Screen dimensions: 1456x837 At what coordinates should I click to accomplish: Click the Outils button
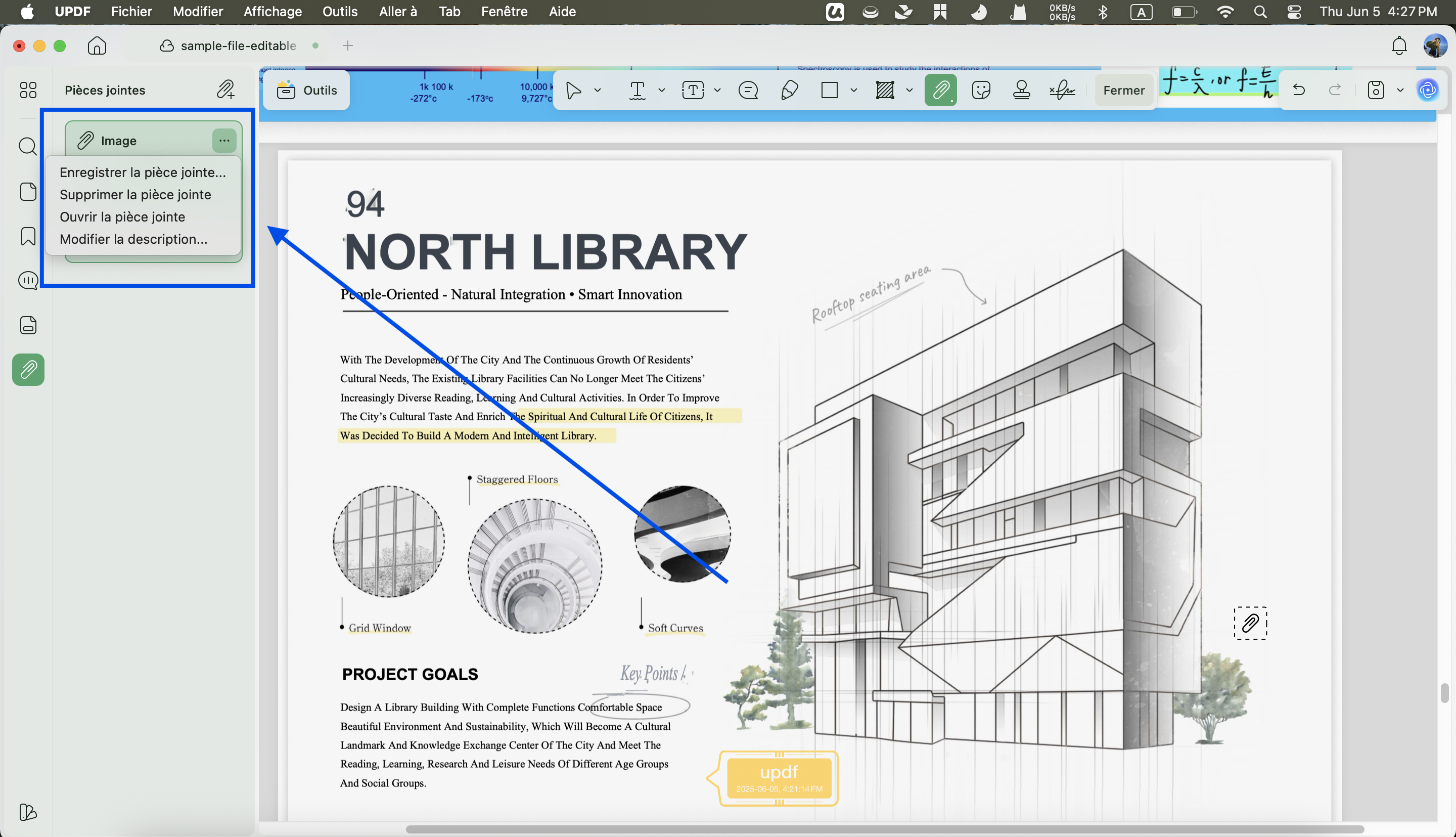click(306, 90)
